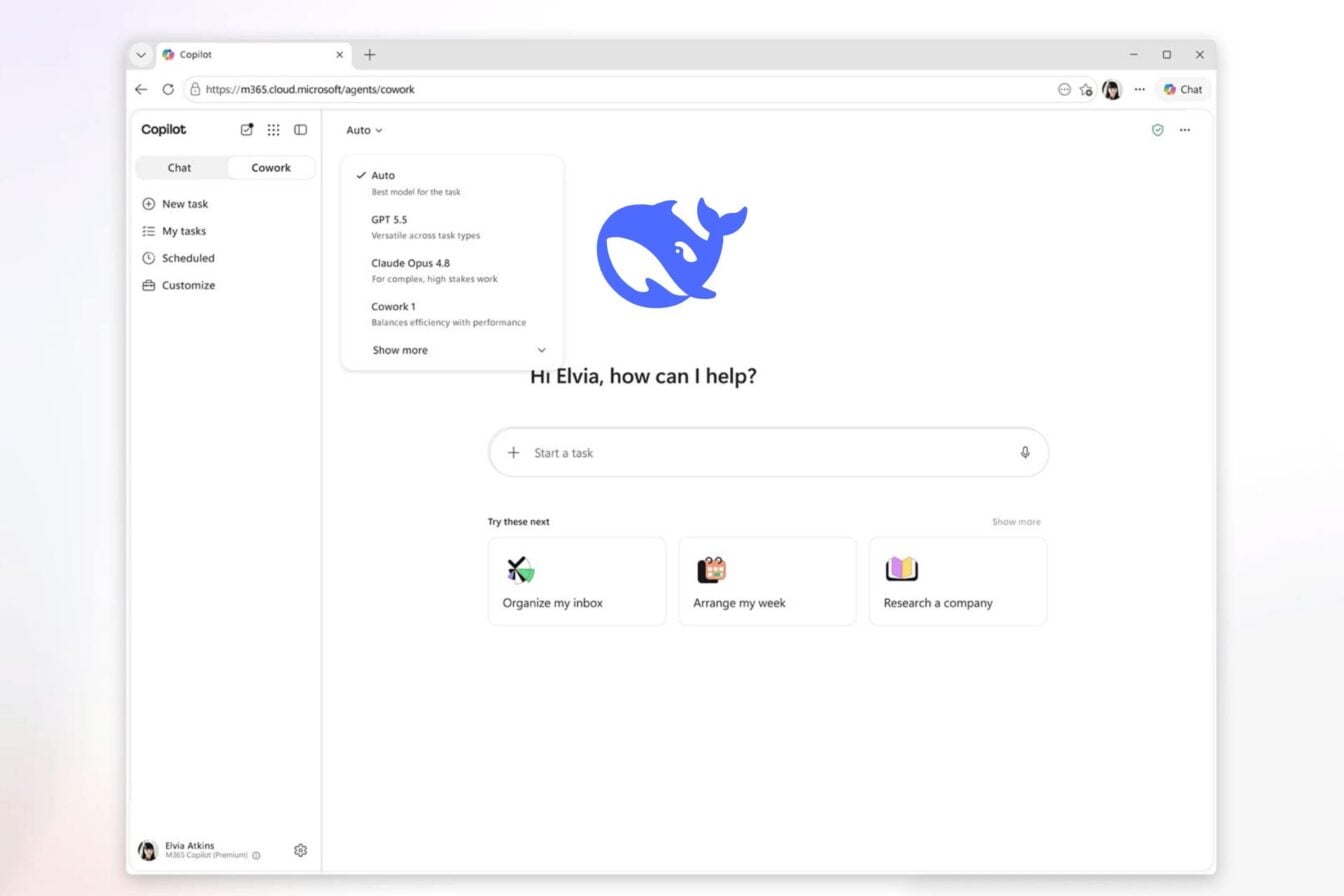Reload the page with refresh icon
Viewport: 1344px width, 896px height.
(168, 89)
